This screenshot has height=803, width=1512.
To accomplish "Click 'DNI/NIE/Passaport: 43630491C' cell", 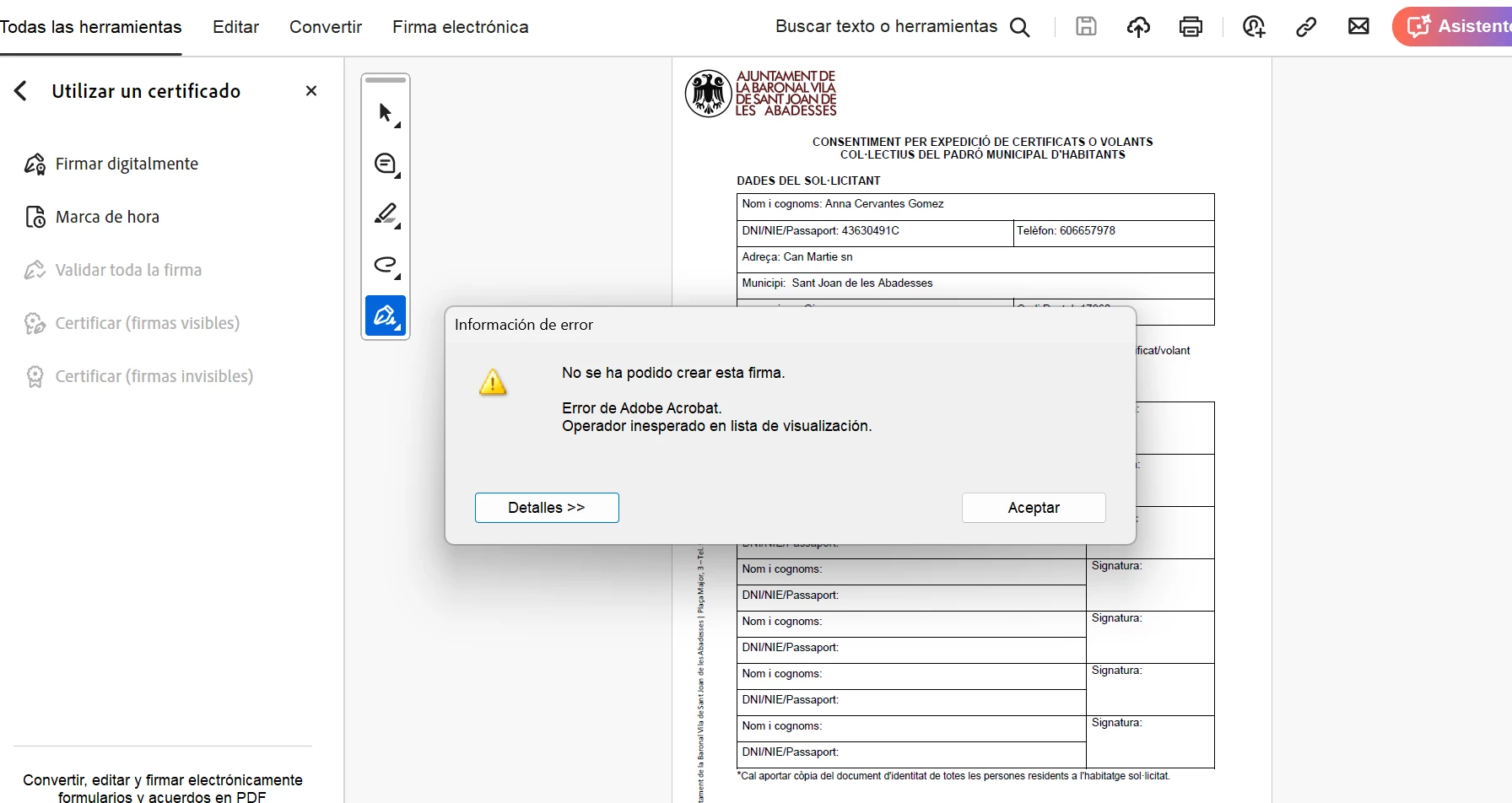I will (x=875, y=234).
